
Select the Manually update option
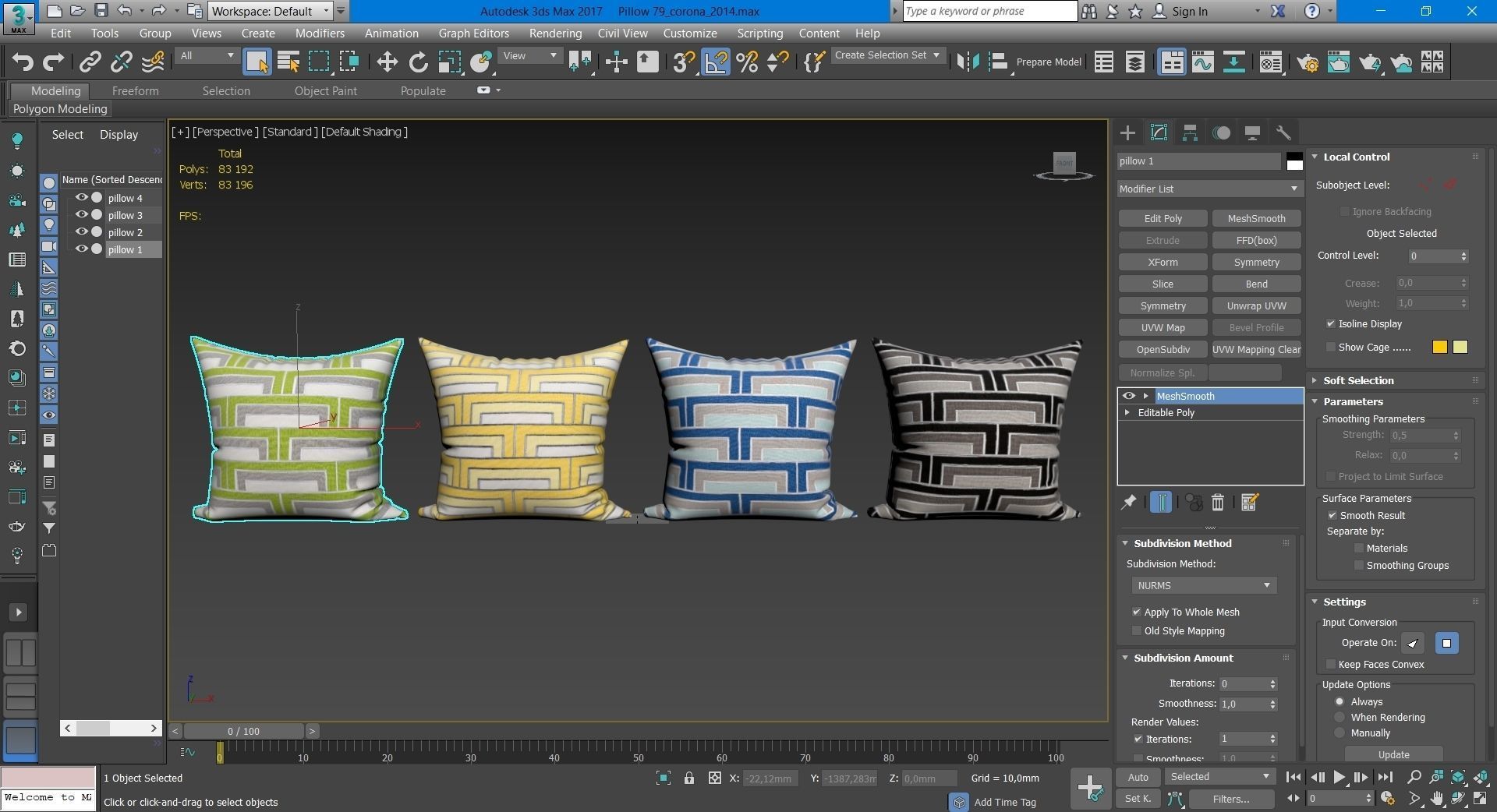pyautogui.click(x=1340, y=733)
